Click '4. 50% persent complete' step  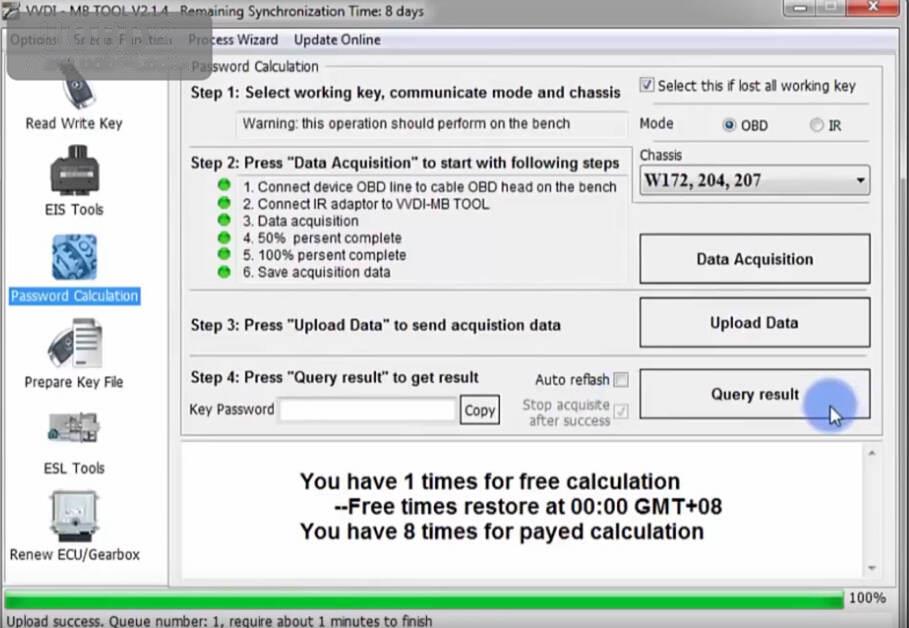tap(322, 238)
